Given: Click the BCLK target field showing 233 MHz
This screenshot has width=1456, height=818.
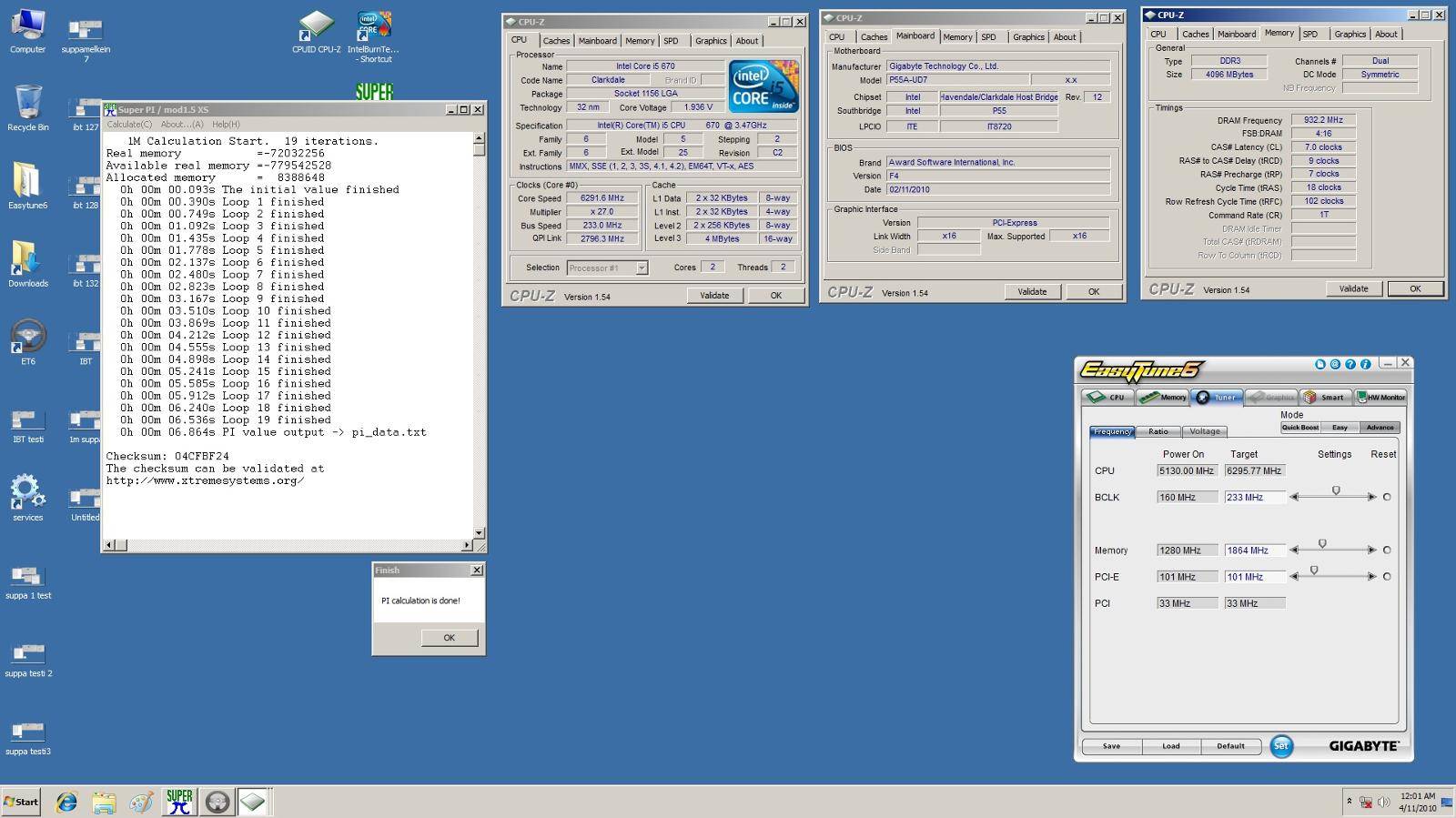Looking at the screenshot, I should pos(1255,497).
